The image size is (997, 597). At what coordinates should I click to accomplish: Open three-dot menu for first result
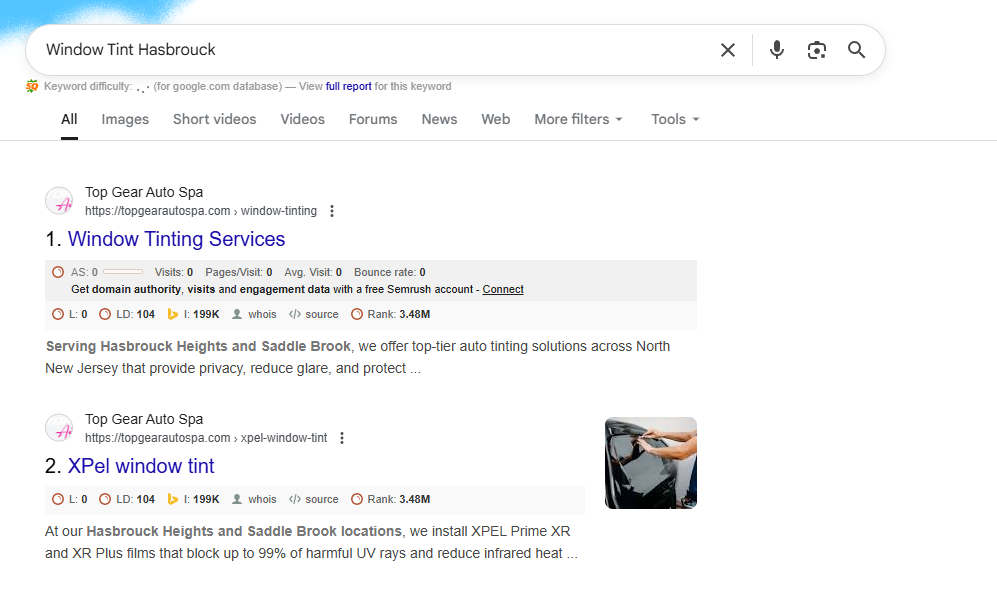[332, 211]
